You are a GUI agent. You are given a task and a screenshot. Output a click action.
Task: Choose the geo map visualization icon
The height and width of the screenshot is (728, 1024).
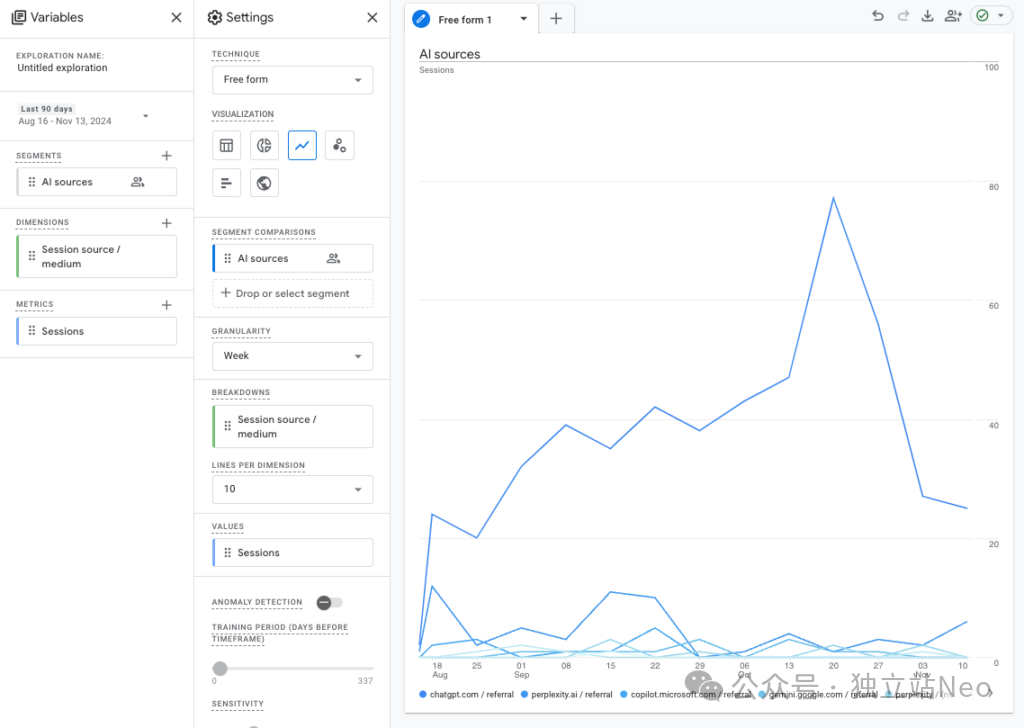point(264,183)
